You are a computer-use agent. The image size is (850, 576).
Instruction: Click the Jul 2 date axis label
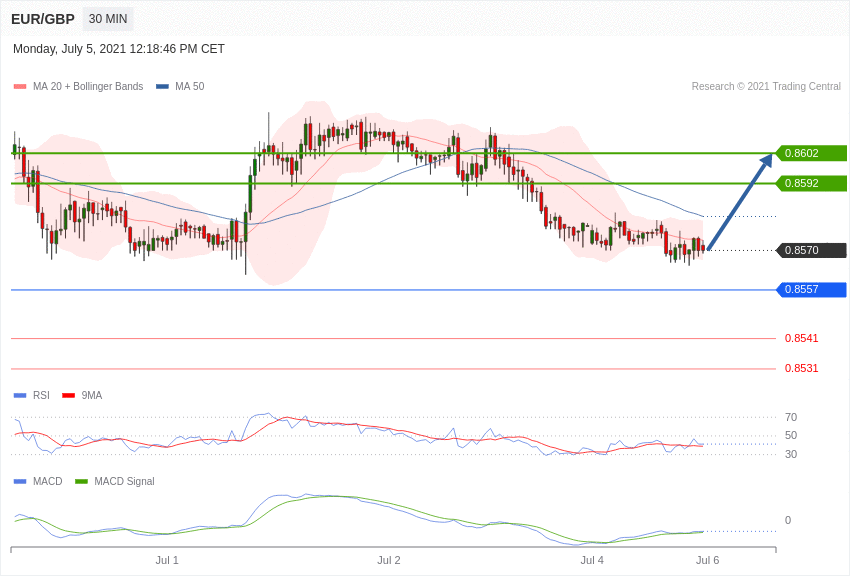pyautogui.click(x=389, y=560)
